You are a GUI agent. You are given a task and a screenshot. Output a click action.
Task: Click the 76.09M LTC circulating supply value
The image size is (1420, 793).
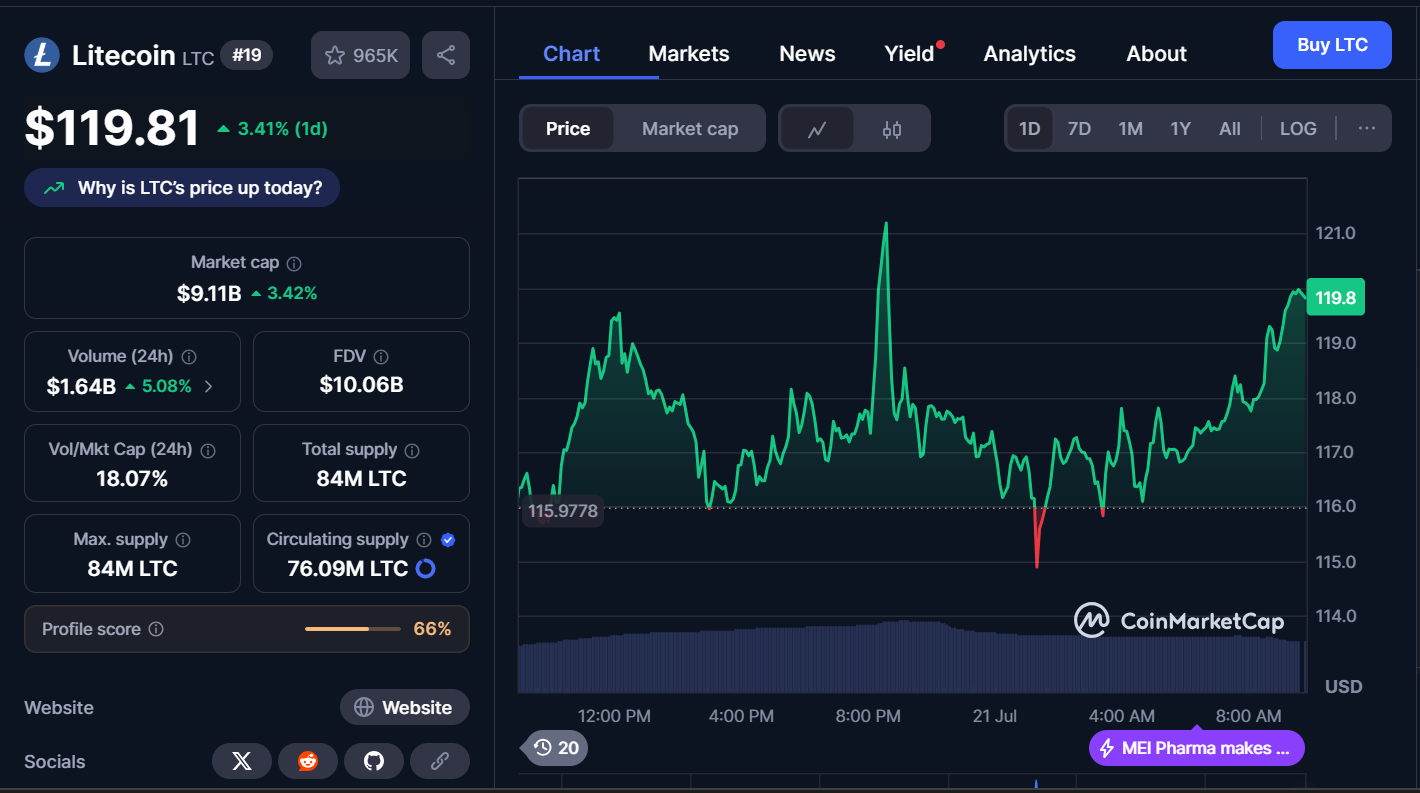[x=347, y=569]
